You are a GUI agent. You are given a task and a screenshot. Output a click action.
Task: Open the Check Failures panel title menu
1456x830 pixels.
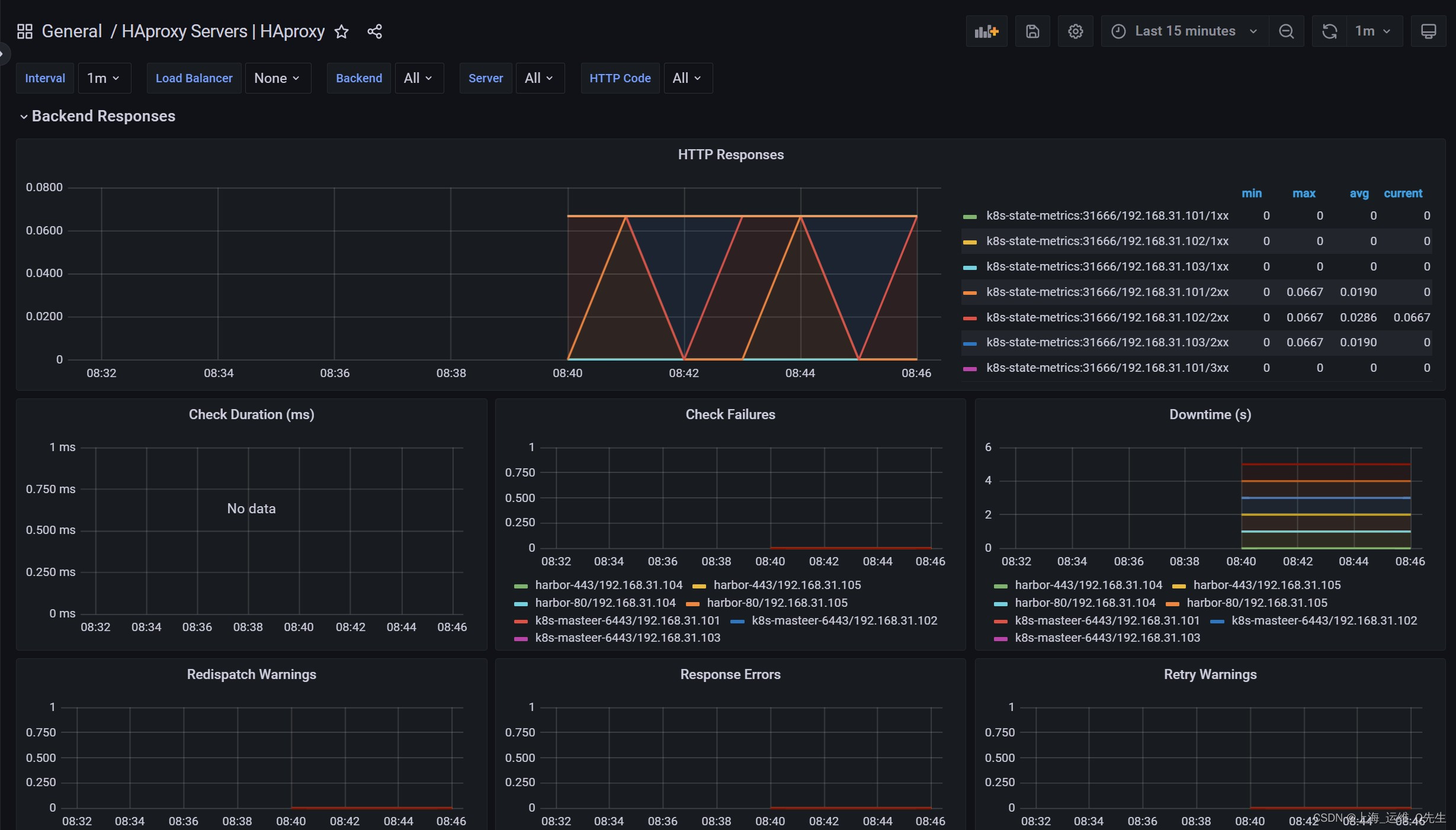pyautogui.click(x=730, y=414)
